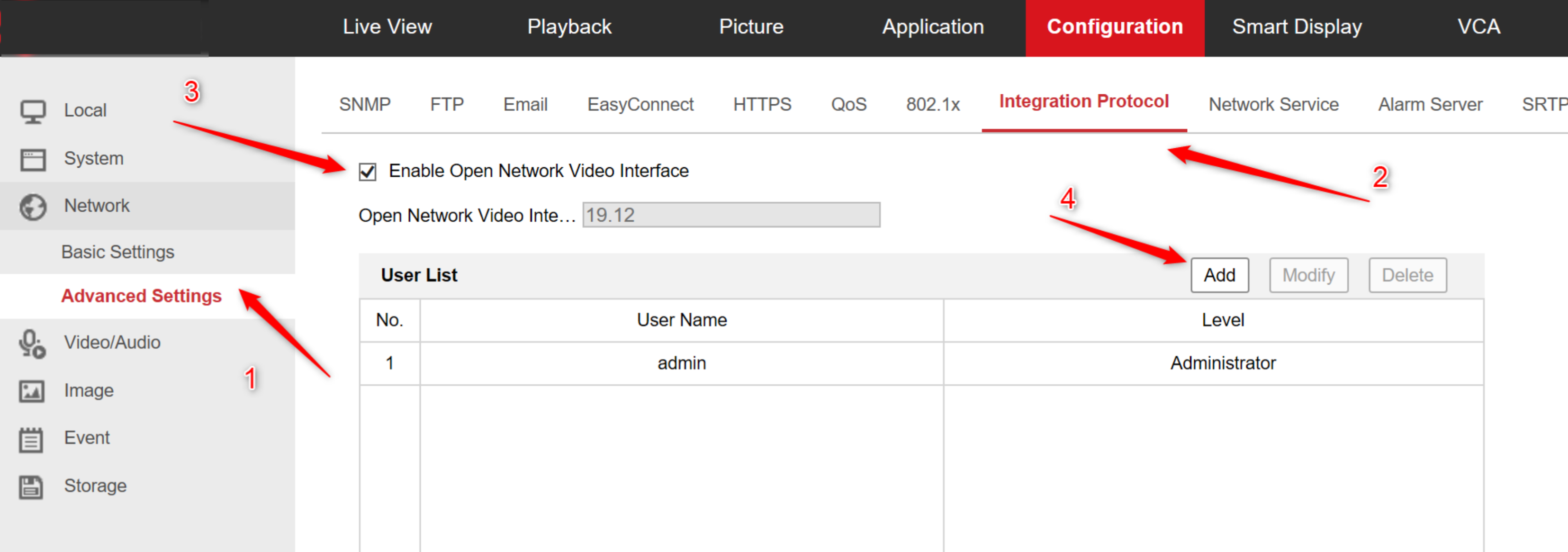This screenshot has width=1568, height=552.
Task: Click the Add button above User List
Action: pyautogui.click(x=1219, y=275)
